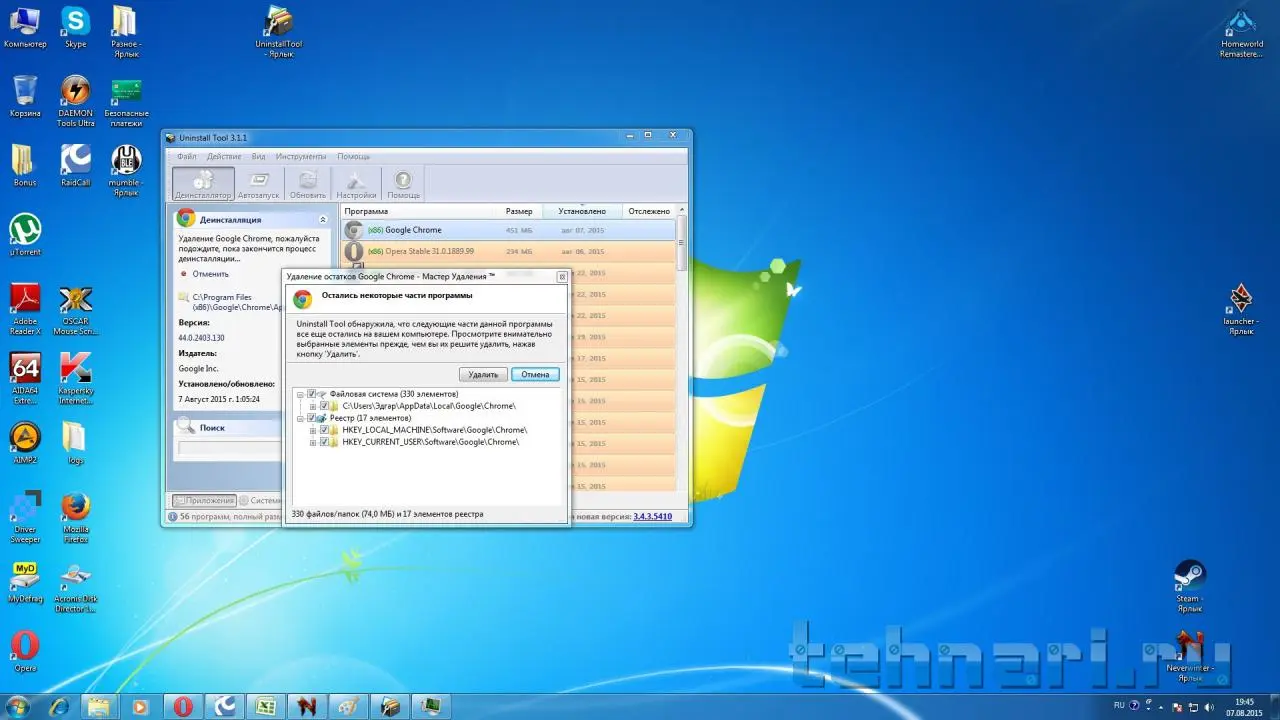
Task: Open the Homeworld Remastered desktop icon
Action: 1241,32
